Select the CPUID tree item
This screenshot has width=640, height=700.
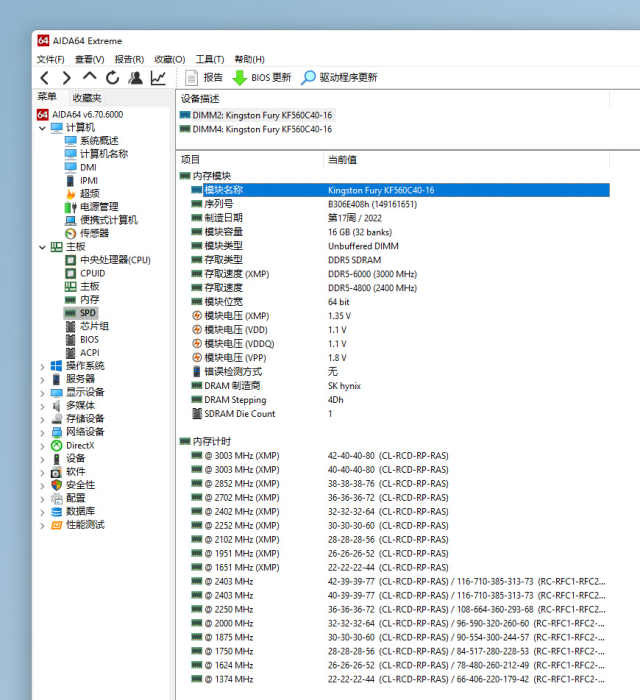[92, 273]
